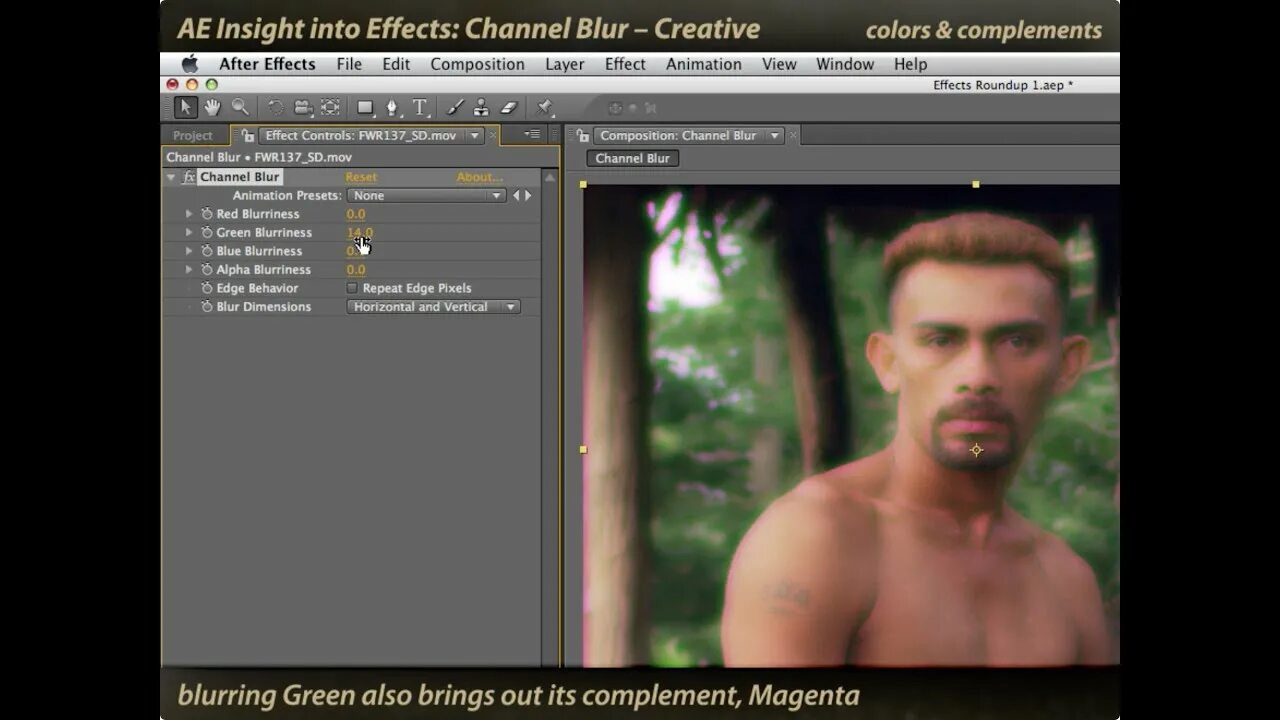Select the Rotation tool
1280x720 pixels.
[275, 107]
